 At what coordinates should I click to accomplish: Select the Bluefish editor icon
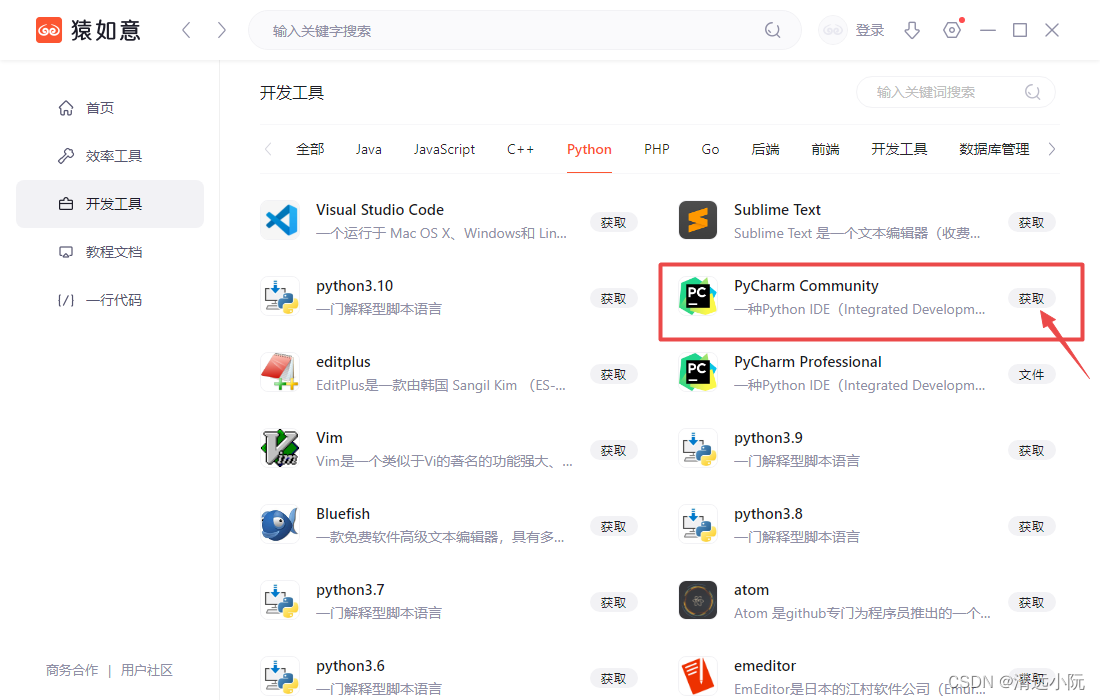click(279, 524)
